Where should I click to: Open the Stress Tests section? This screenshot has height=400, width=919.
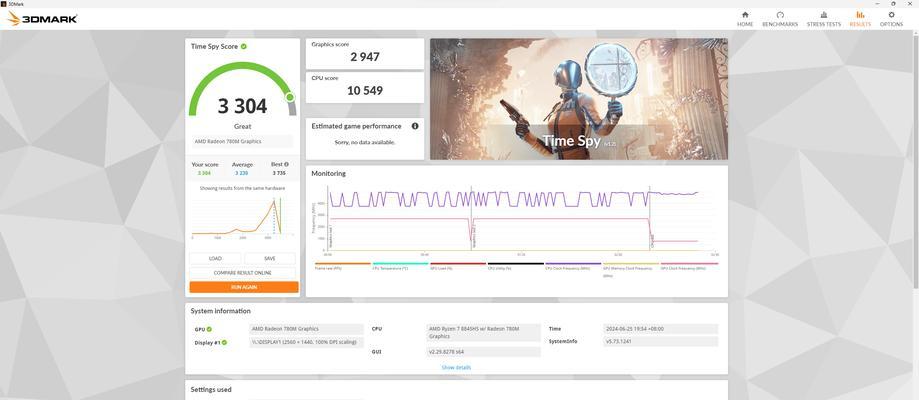pyautogui.click(x=823, y=19)
